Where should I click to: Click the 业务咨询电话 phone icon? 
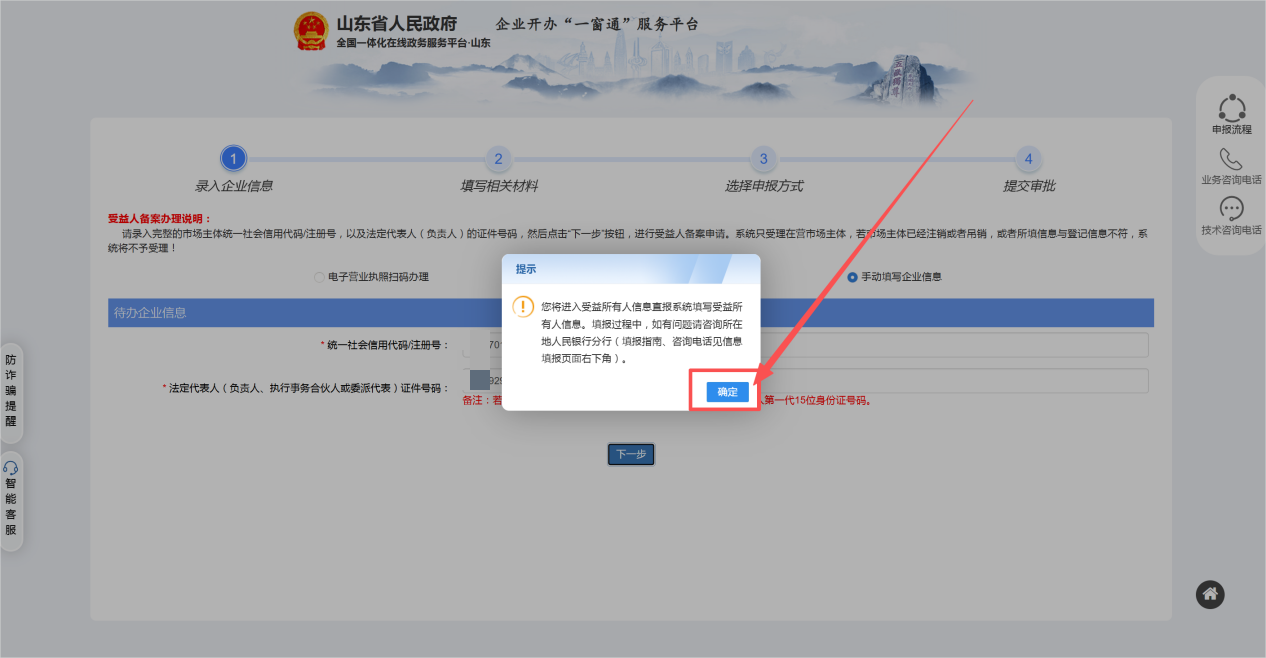pos(1231,160)
